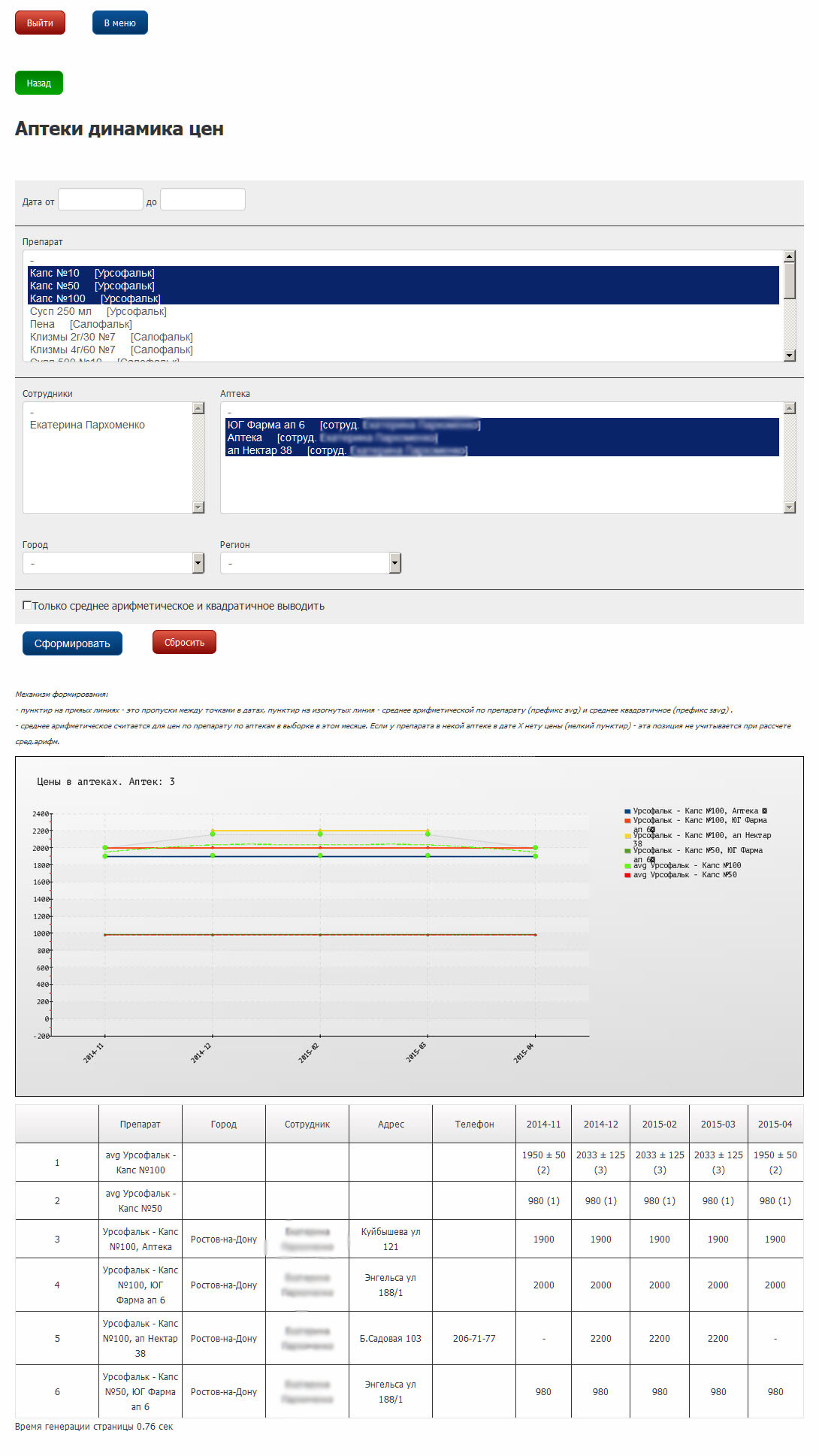Click the Дата от start date field
Image resolution: width=819 pixels, height=1456 pixels.
pos(101,199)
